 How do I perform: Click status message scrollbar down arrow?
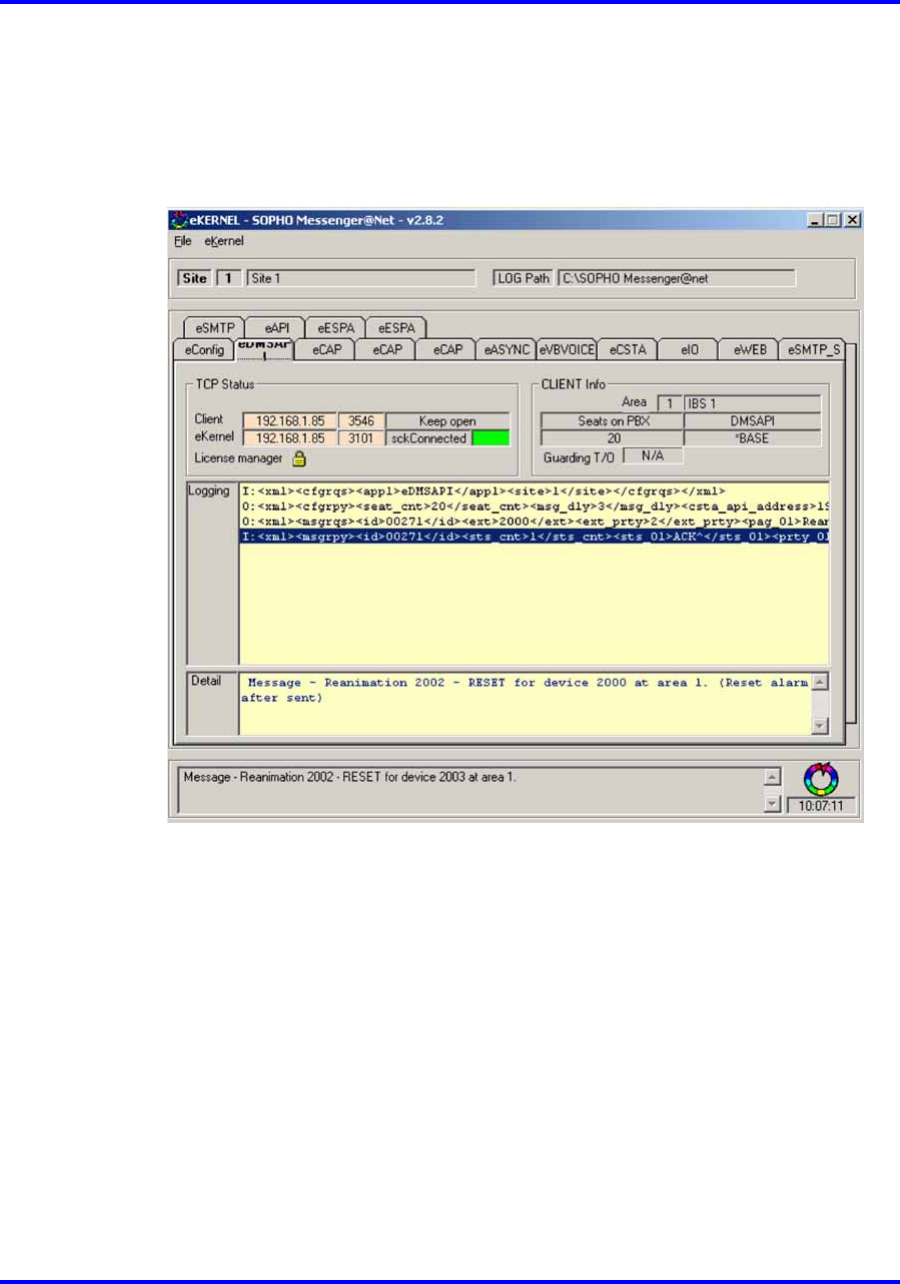(x=771, y=802)
